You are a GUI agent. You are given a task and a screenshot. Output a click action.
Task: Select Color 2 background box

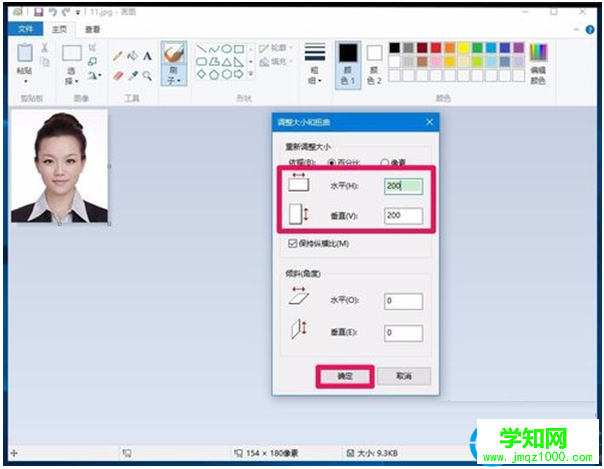tap(374, 65)
